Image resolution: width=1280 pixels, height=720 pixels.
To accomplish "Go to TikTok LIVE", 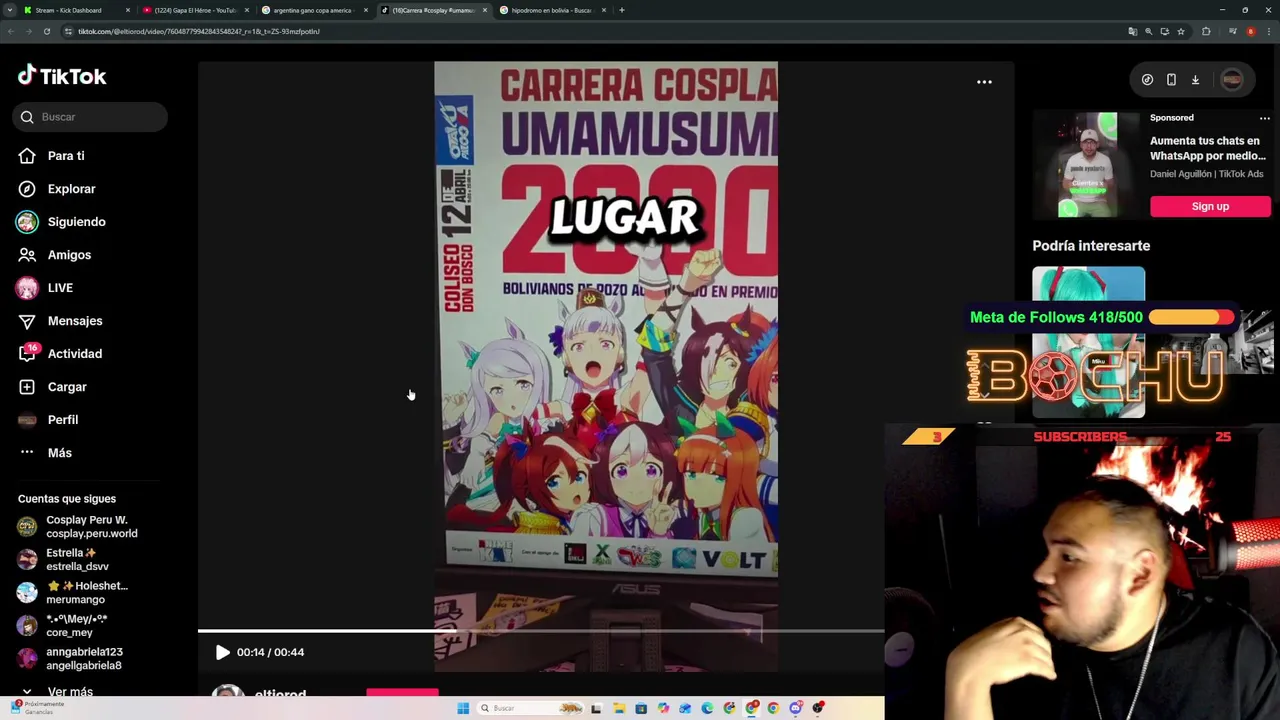I will click(x=60, y=288).
